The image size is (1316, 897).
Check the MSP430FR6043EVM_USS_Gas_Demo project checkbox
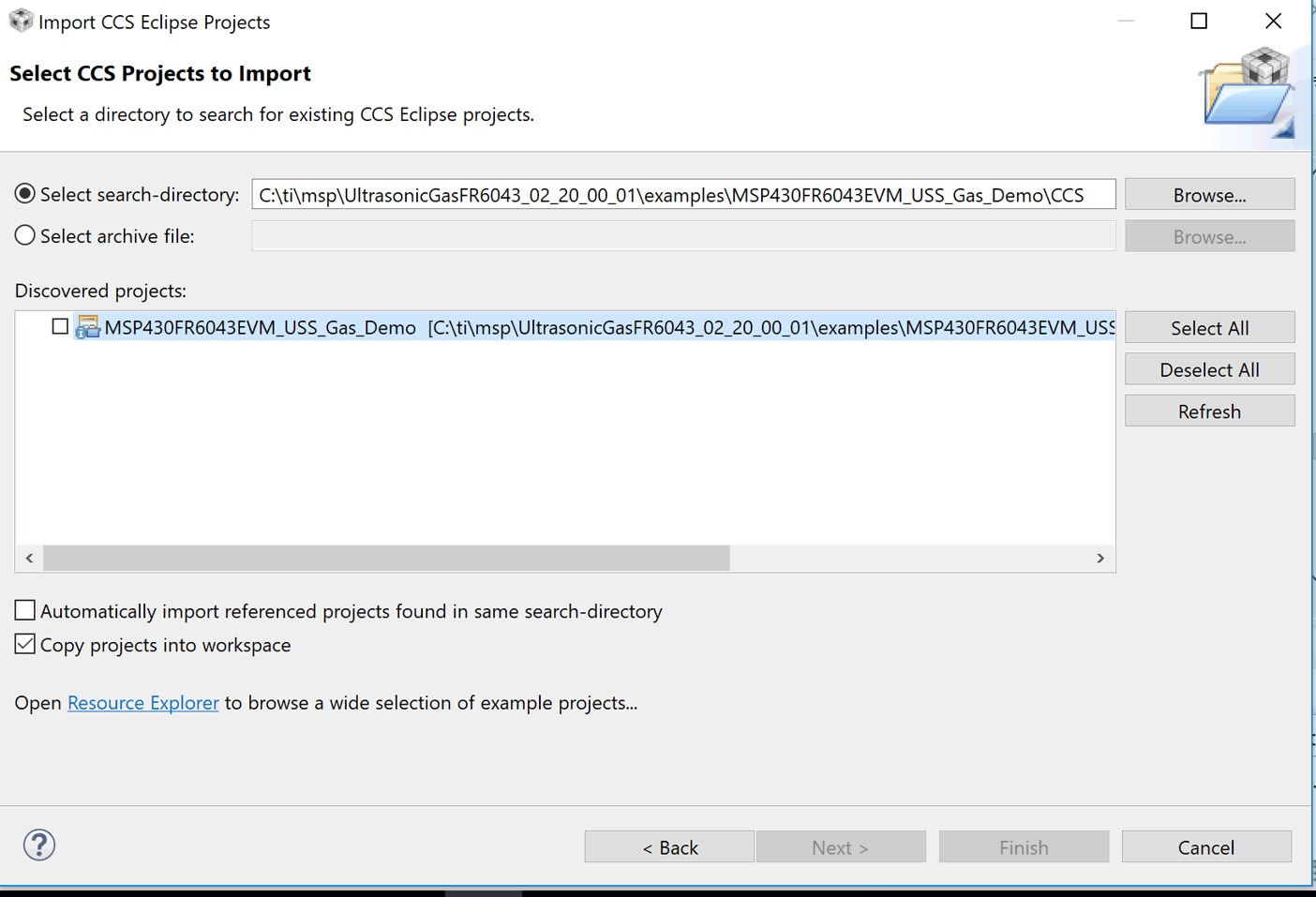[60, 326]
